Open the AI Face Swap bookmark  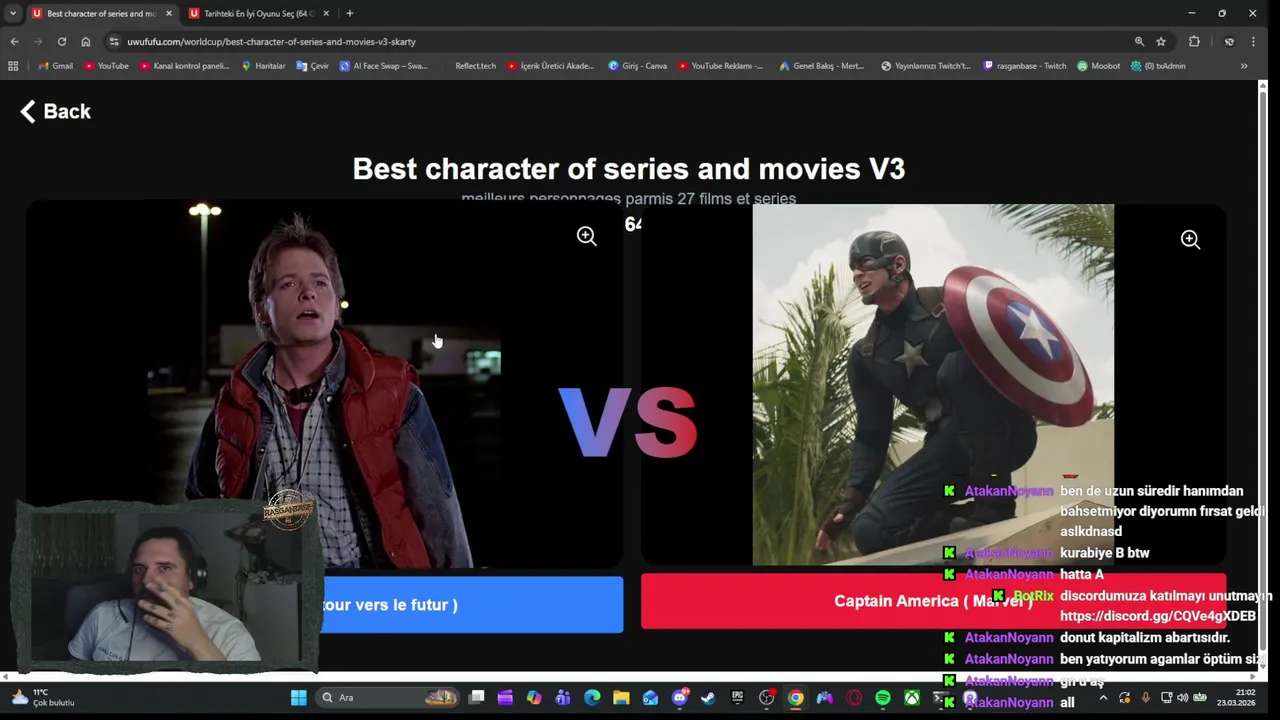point(383,66)
